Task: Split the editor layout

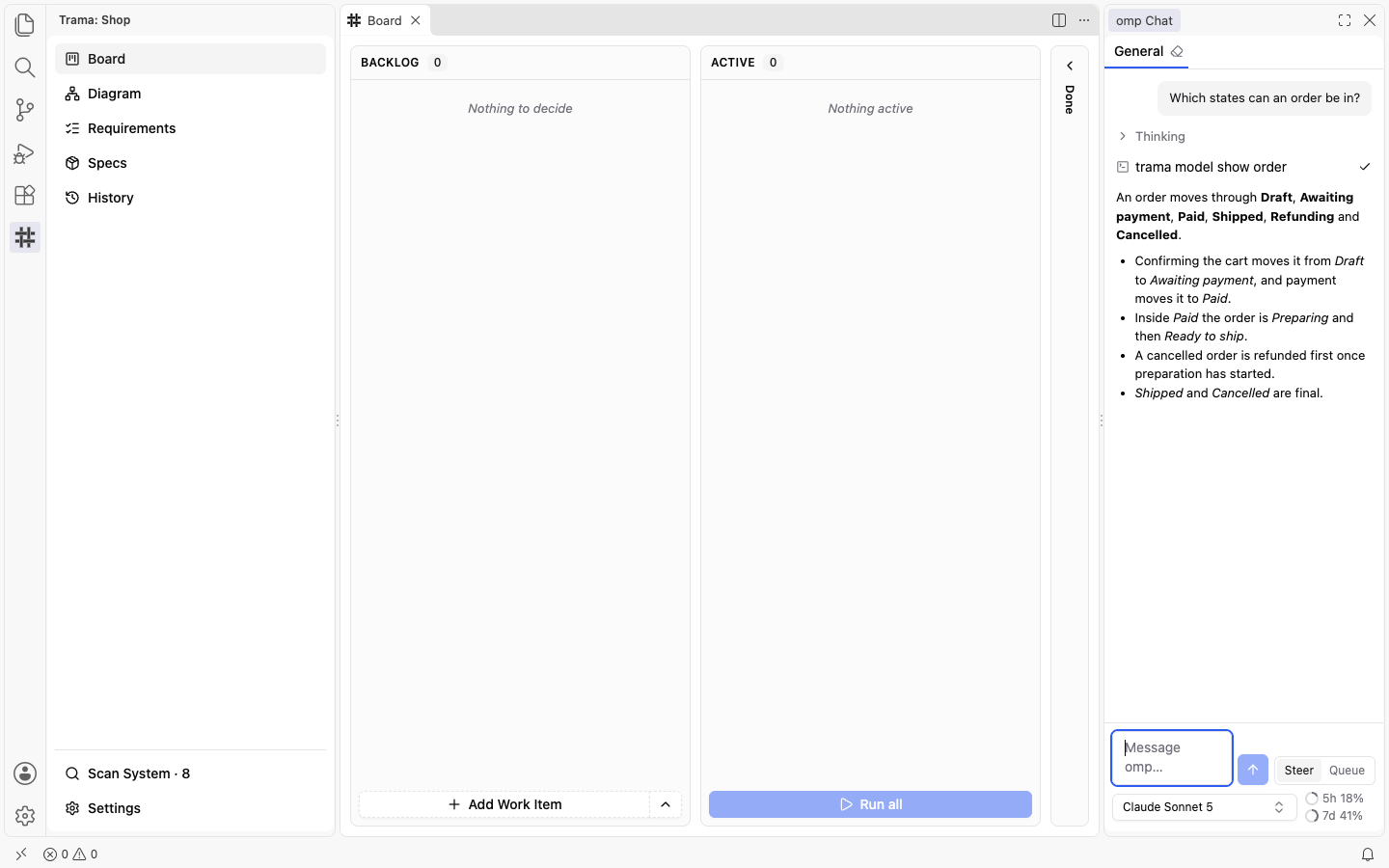Action: tap(1059, 20)
